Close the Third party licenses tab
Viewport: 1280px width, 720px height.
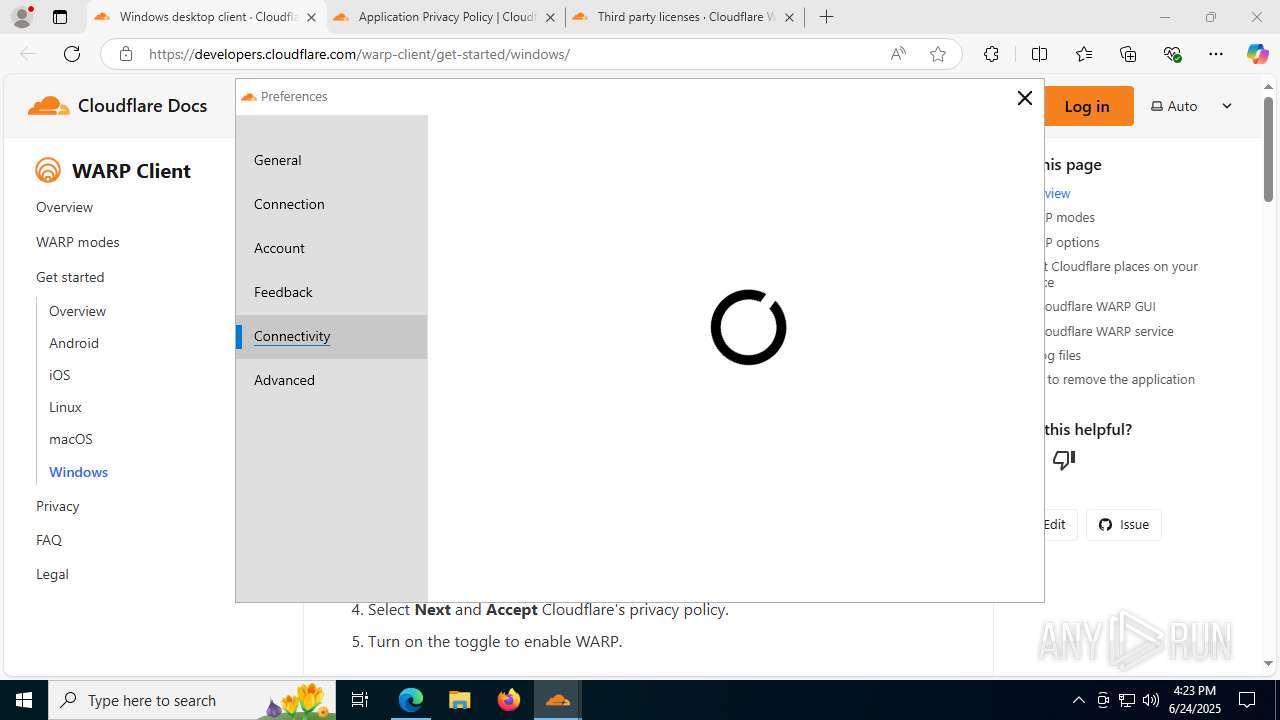click(789, 18)
